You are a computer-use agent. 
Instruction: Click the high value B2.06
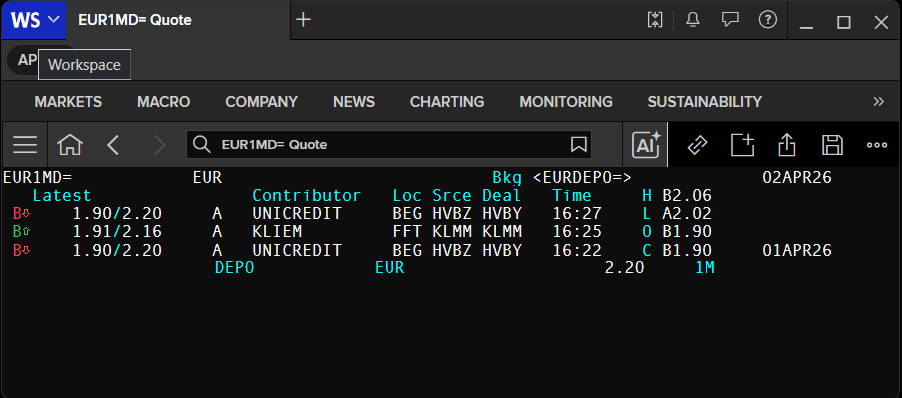pos(687,196)
